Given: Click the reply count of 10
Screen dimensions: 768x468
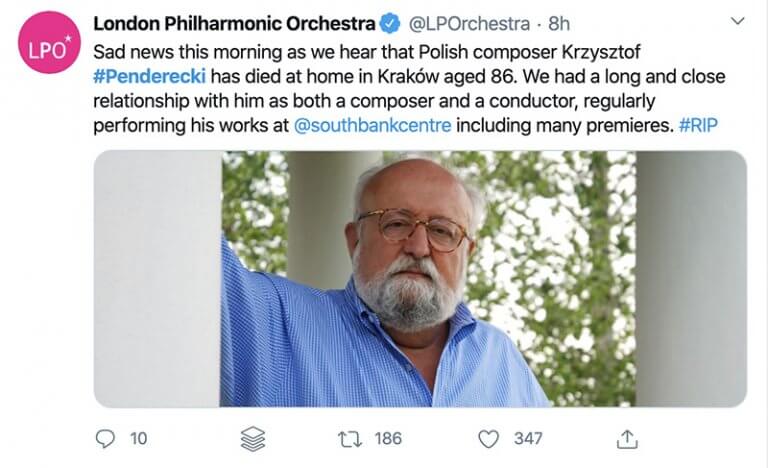Looking at the screenshot, I should (139, 438).
